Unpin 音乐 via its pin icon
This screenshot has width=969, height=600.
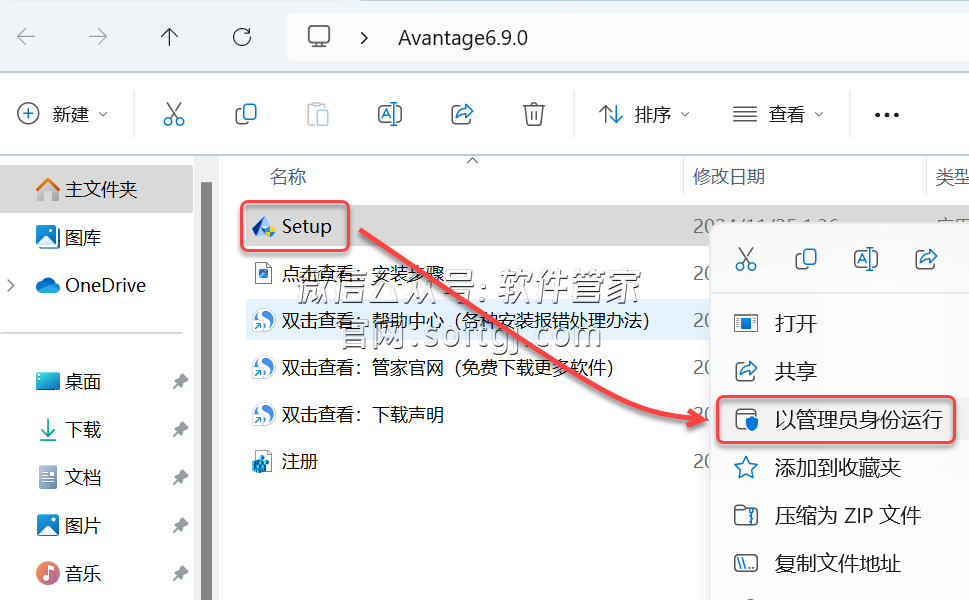click(x=180, y=573)
